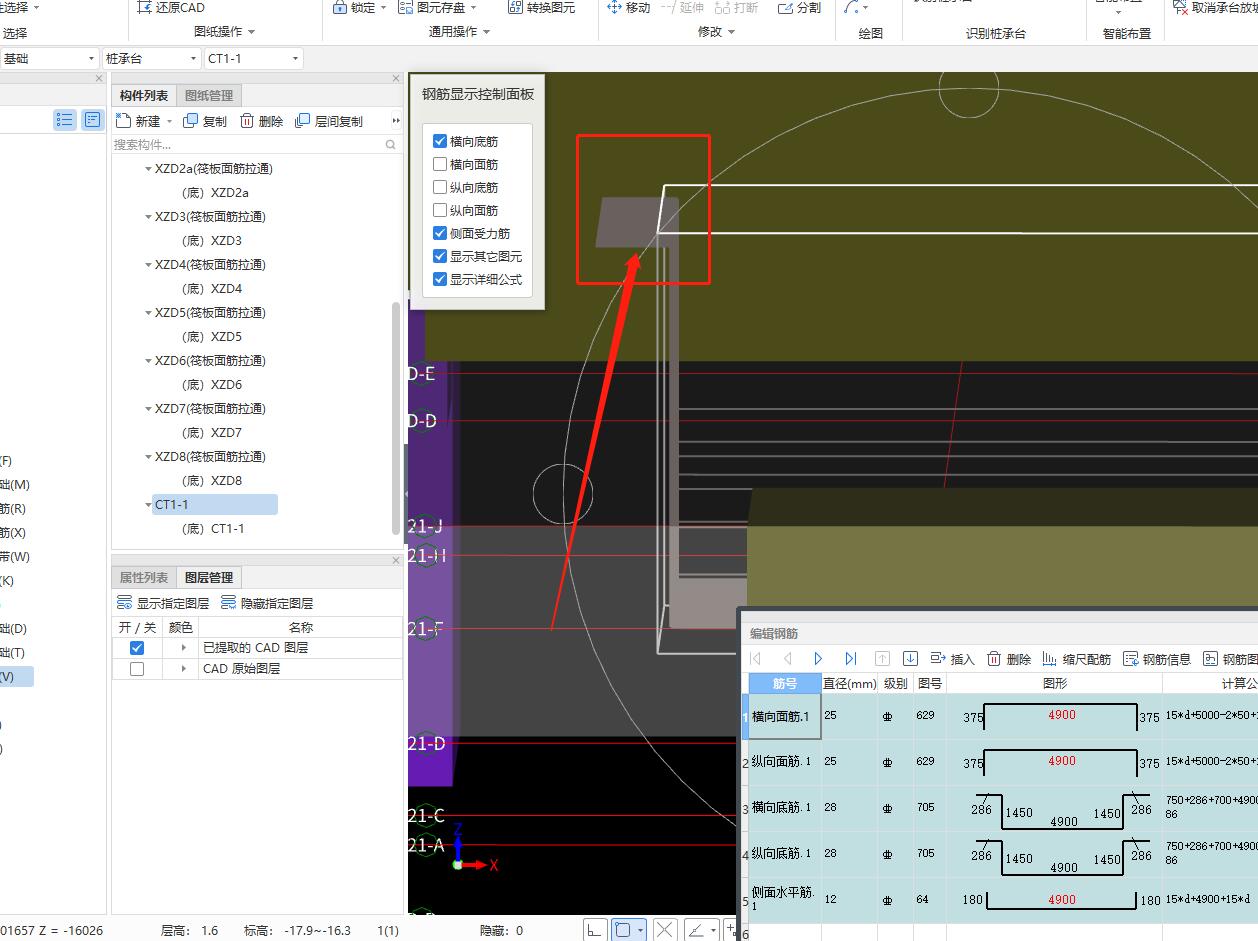Click the search magnifier in 搜索构件
Screen dimensions: 1258x941
coord(391,145)
